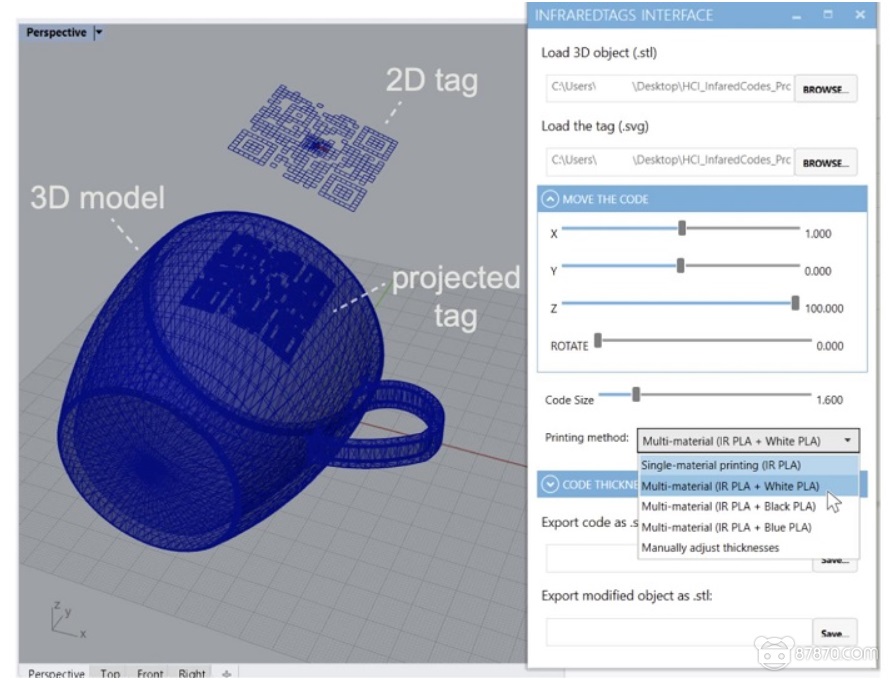The height and width of the screenshot is (685, 895).
Task: Save the modified object as .stl
Action: pos(834,634)
